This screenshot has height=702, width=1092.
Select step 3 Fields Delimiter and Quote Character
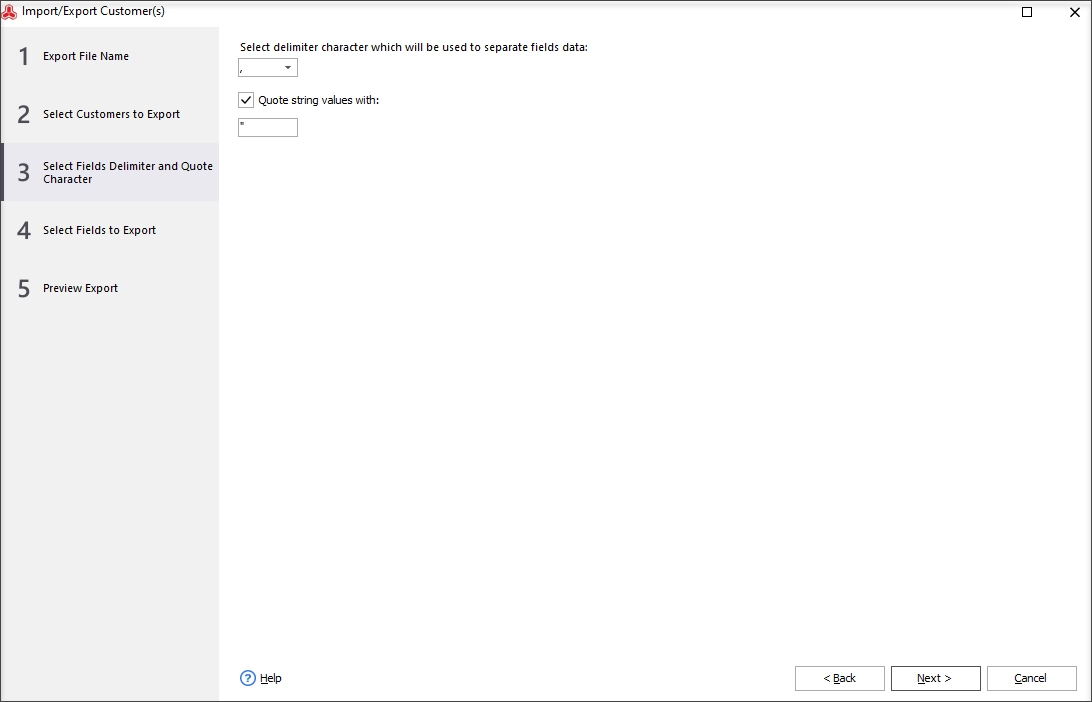(110, 173)
